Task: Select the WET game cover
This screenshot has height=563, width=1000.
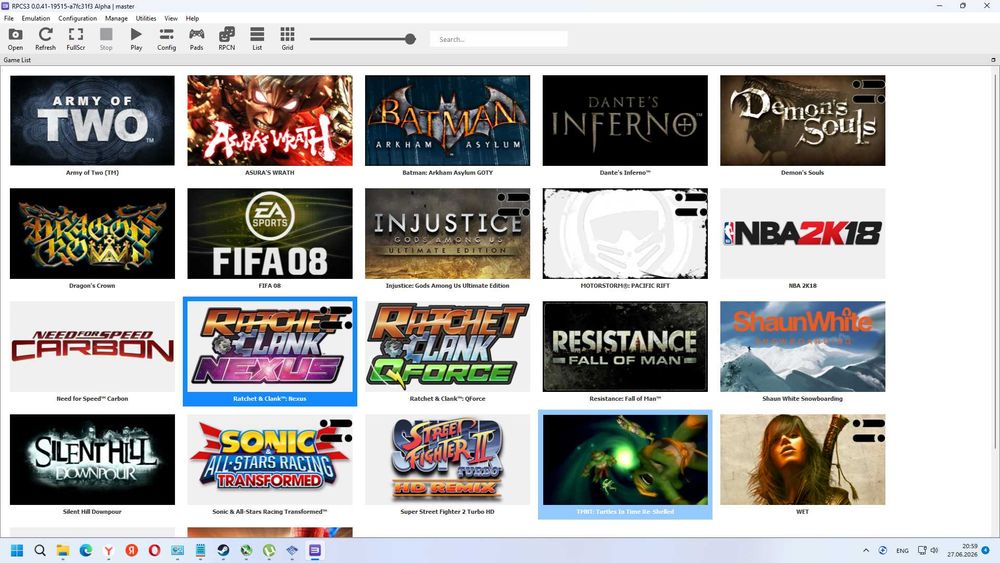Action: 802,459
